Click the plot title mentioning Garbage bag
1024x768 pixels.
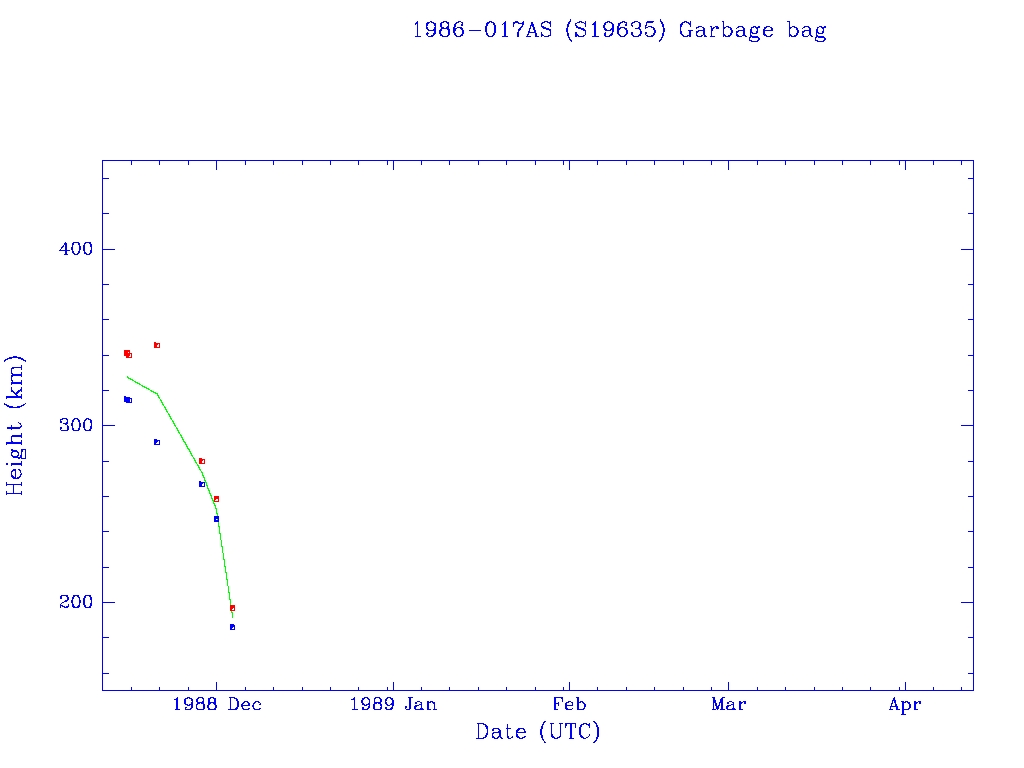click(619, 30)
